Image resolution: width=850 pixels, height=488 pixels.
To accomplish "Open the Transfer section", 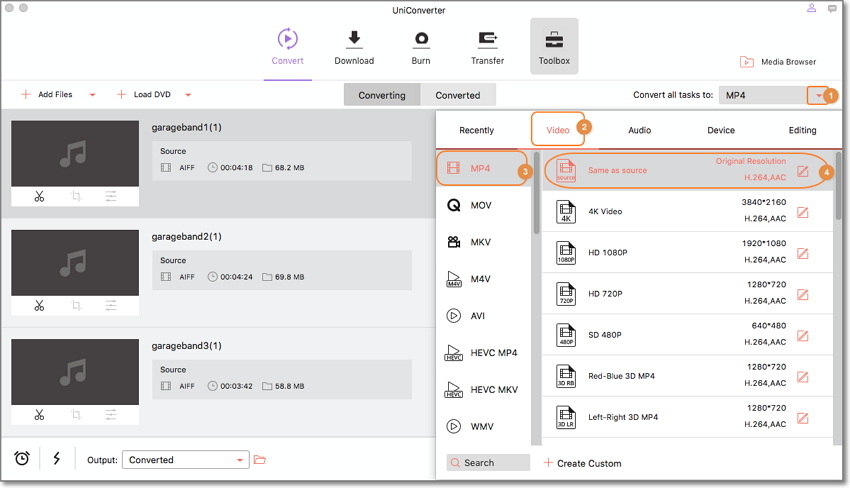I will [487, 47].
